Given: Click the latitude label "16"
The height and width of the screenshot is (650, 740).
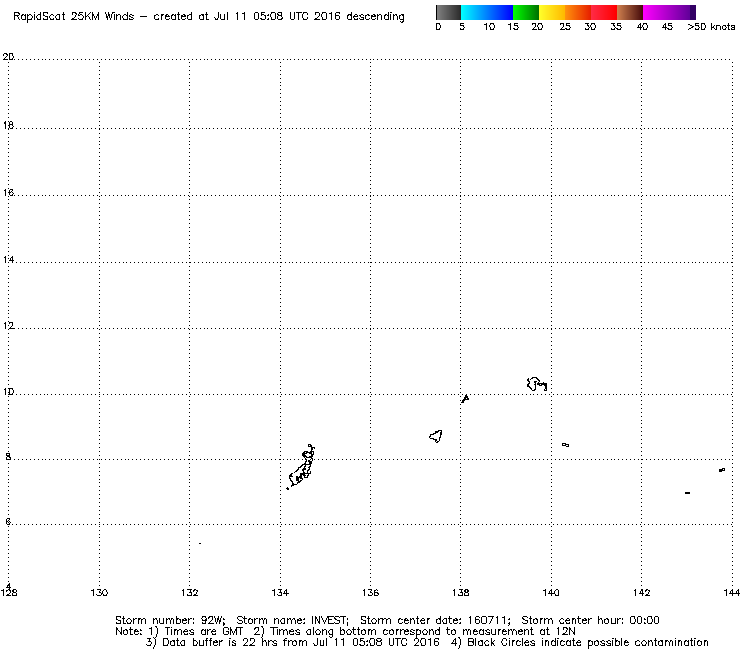Looking at the screenshot, I should pyautogui.click(x=8, y=193).
